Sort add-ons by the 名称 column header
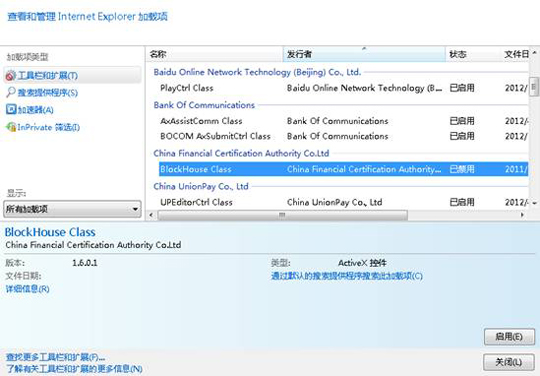 click(x=215, y=54)
